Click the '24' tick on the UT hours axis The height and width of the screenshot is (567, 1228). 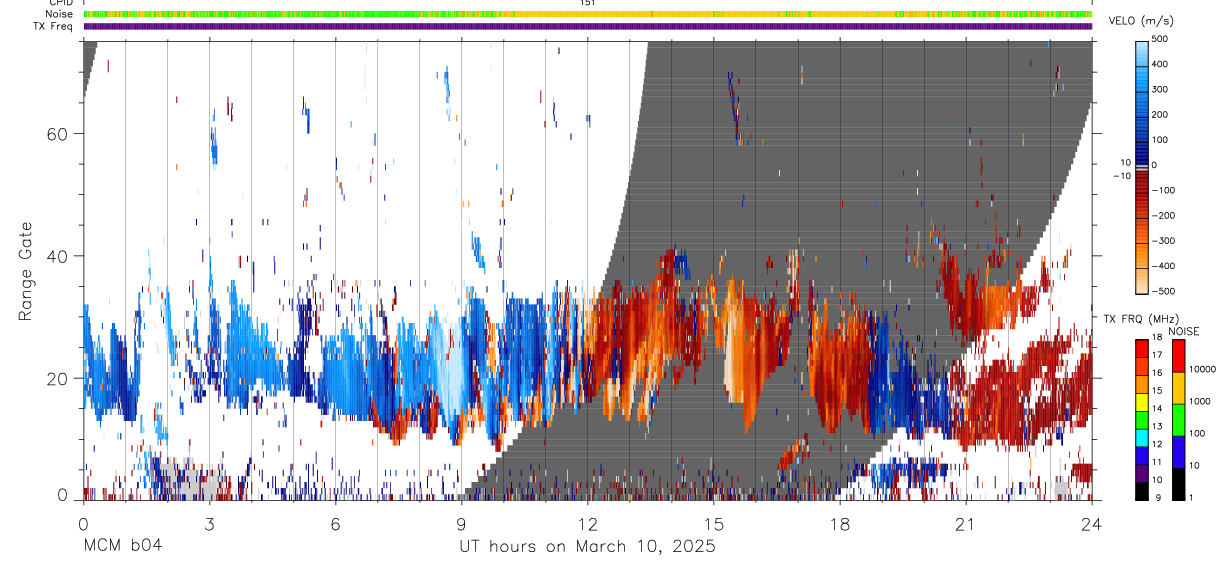(1091, 524)
